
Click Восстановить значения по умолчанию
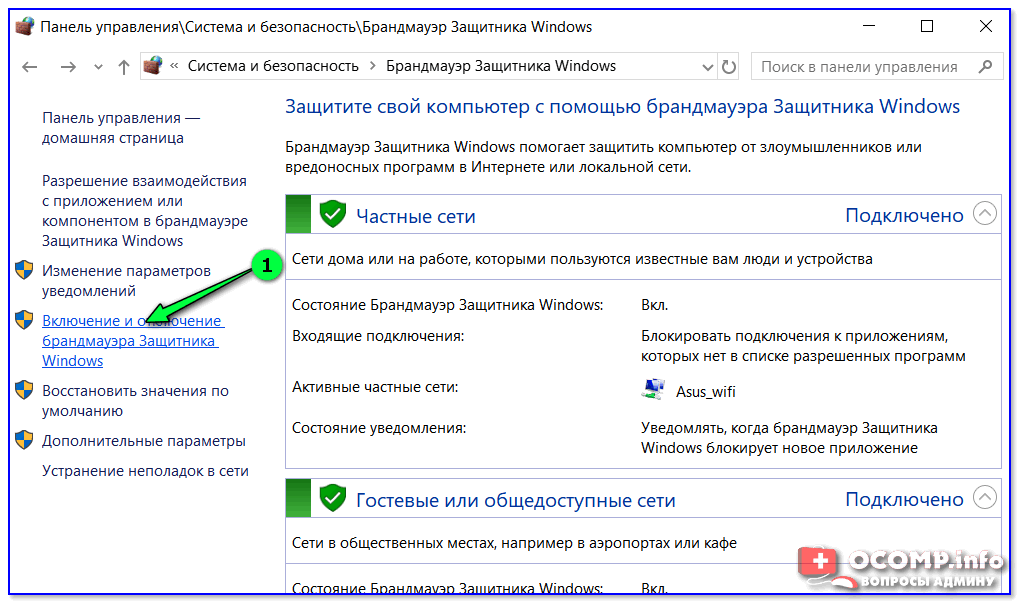pyautogui.click(x=135, y=400)
